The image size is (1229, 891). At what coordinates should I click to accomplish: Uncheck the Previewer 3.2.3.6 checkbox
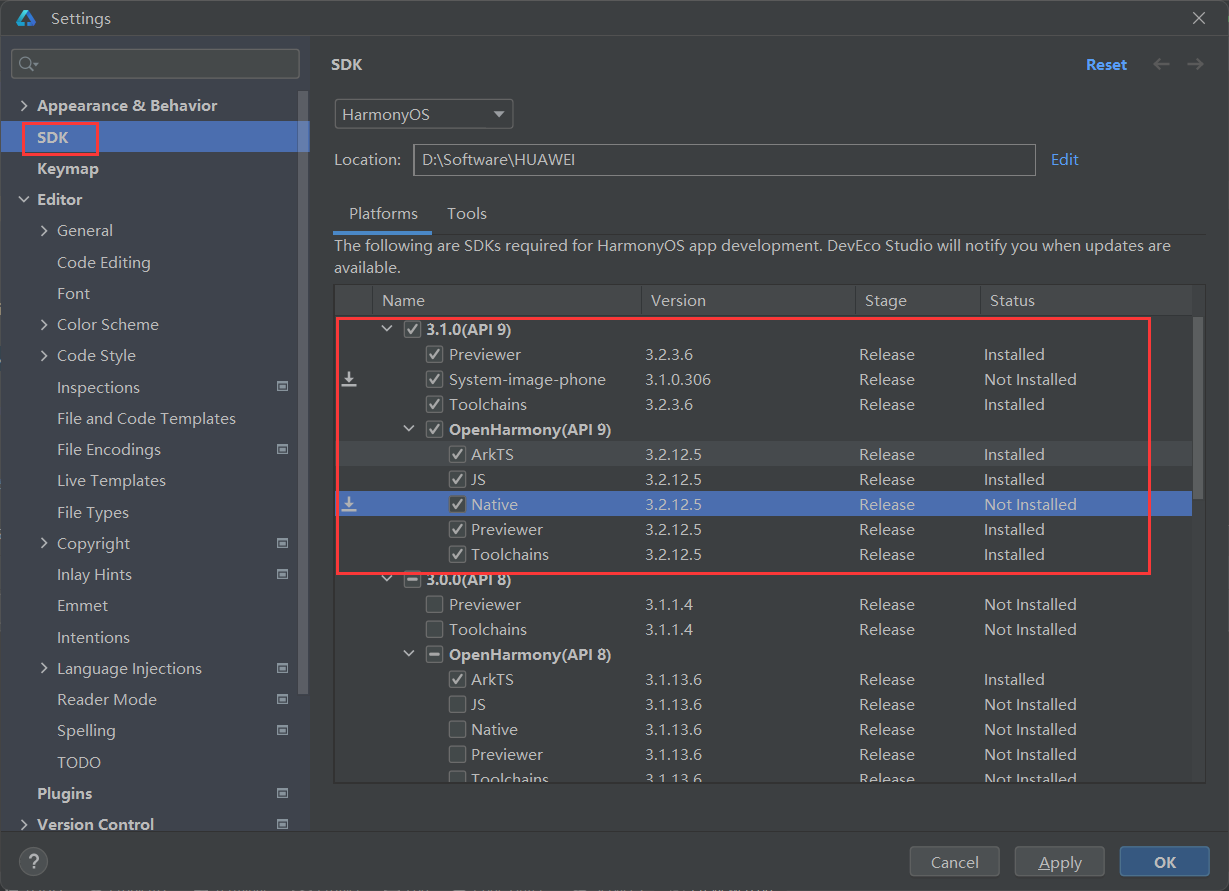point(434,354)
